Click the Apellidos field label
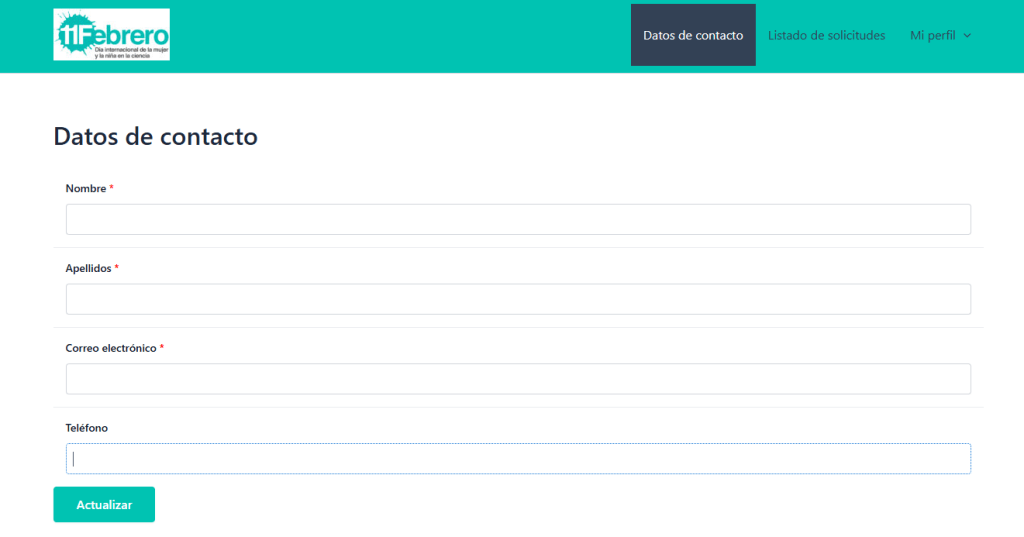 [x=88, y=268]
